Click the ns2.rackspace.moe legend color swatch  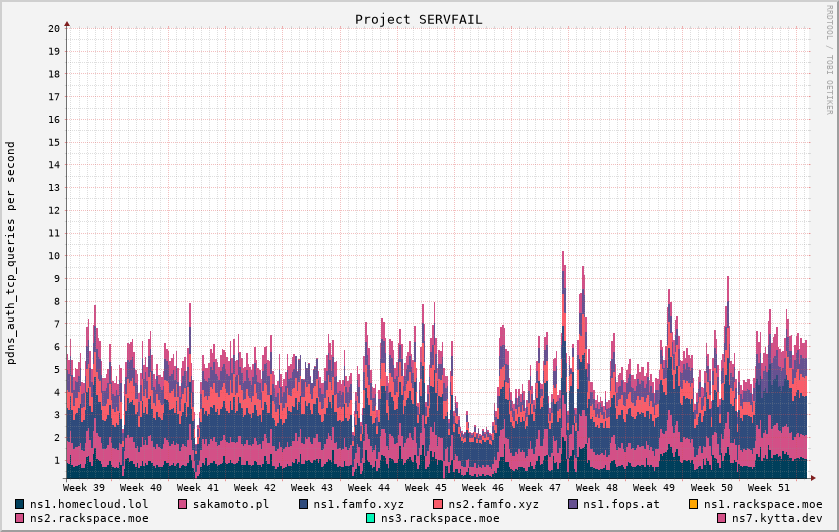(x=20, y=518)
